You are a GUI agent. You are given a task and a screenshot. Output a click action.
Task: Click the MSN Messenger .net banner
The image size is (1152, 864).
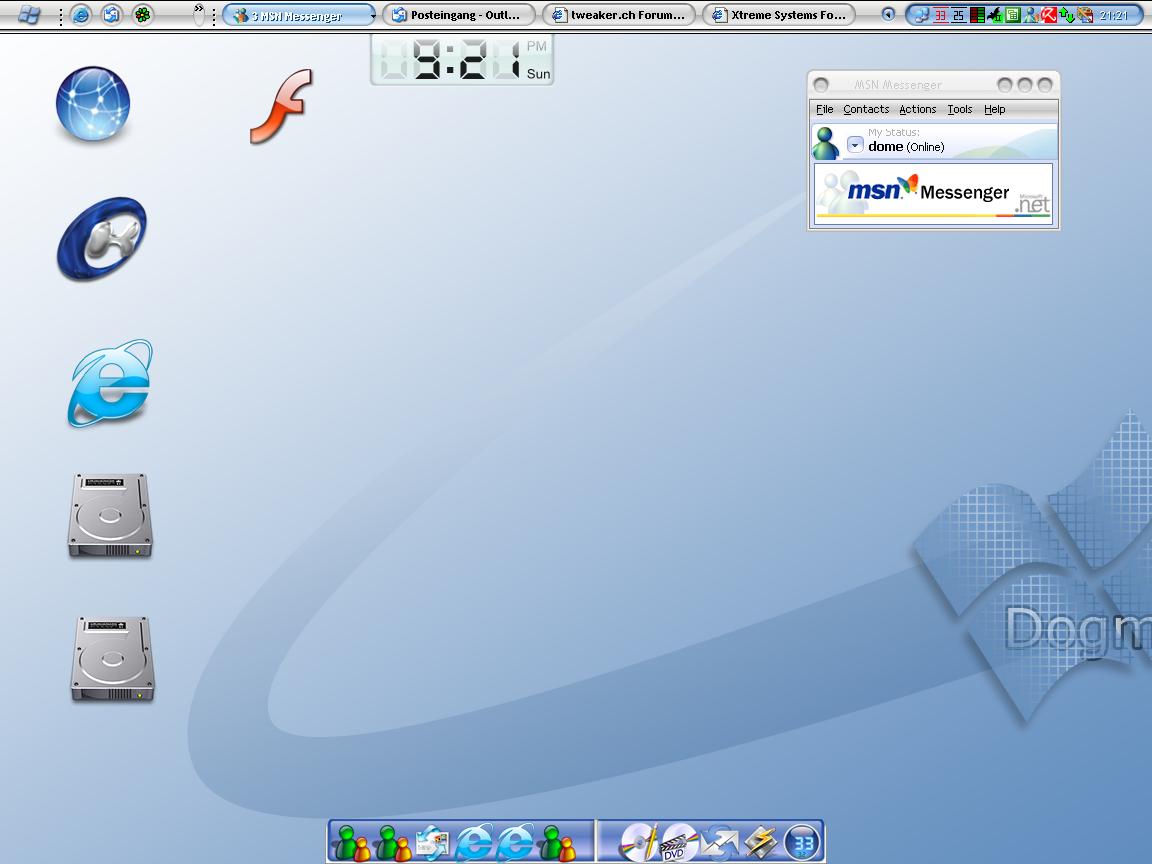[933, 193]
